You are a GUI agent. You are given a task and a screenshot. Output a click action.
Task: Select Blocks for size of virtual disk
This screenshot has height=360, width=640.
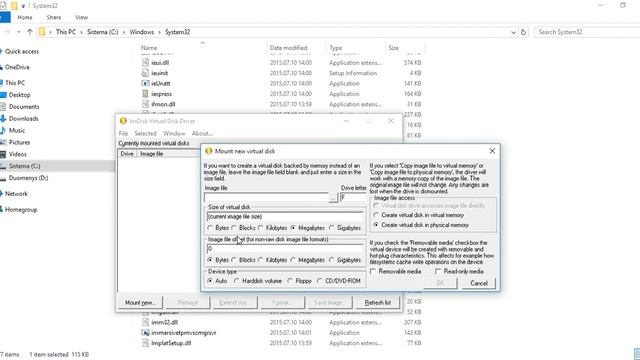click(234, 228)
